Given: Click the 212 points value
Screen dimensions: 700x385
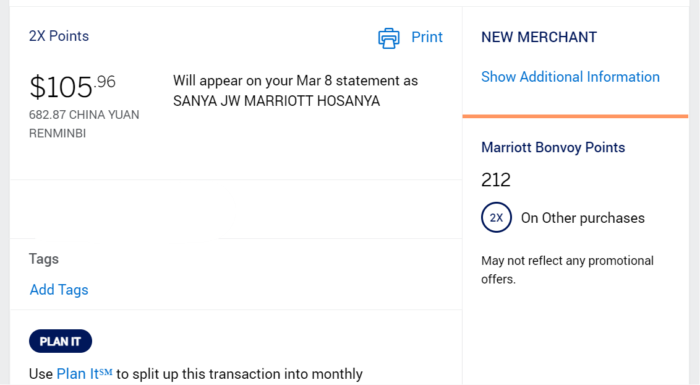Looking at the screenshot, I should click(496, 180).
